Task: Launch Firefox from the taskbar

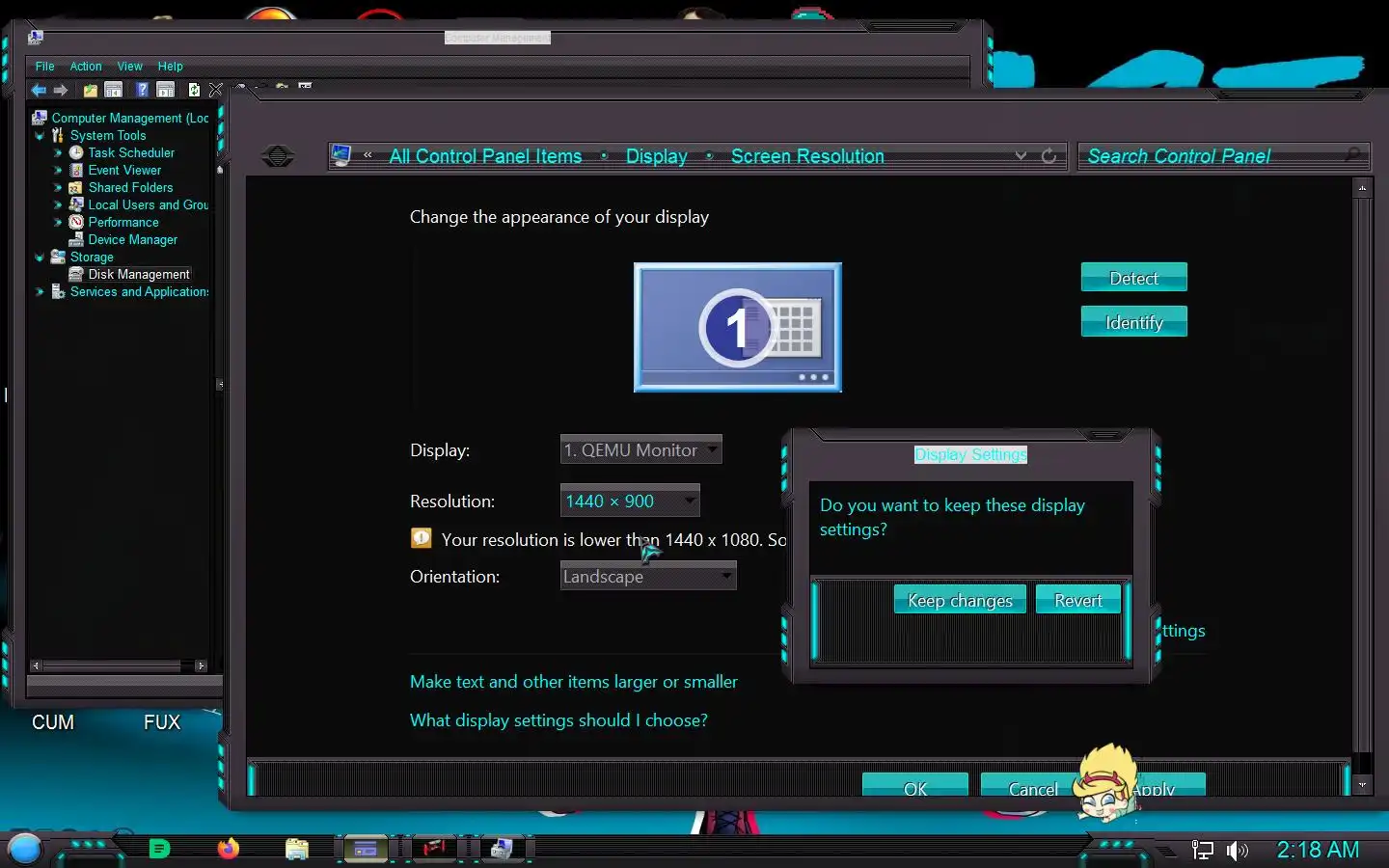Action: [x=229, y=849]
